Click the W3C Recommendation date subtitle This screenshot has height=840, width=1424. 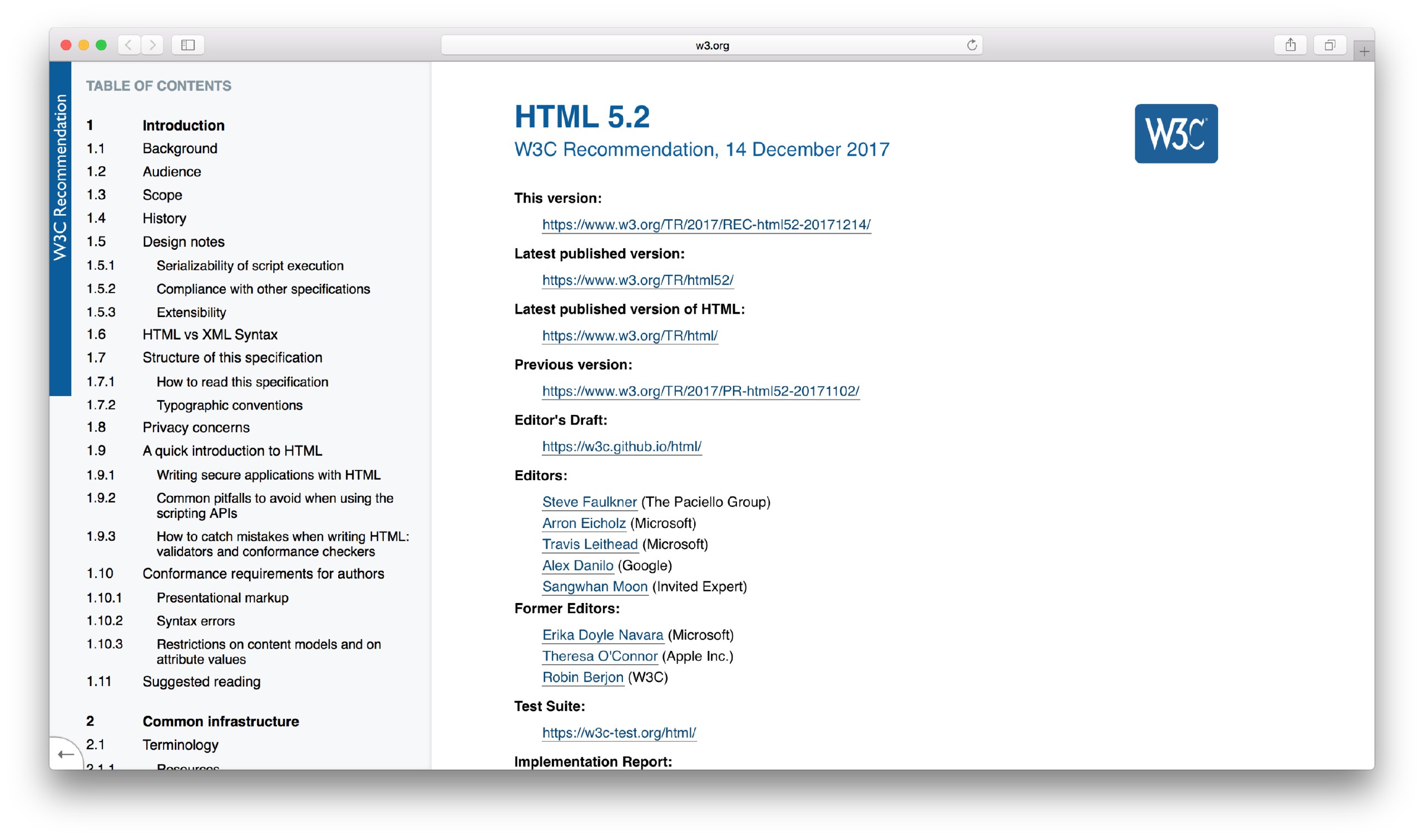pyautogui.click(x=702, y=150)
